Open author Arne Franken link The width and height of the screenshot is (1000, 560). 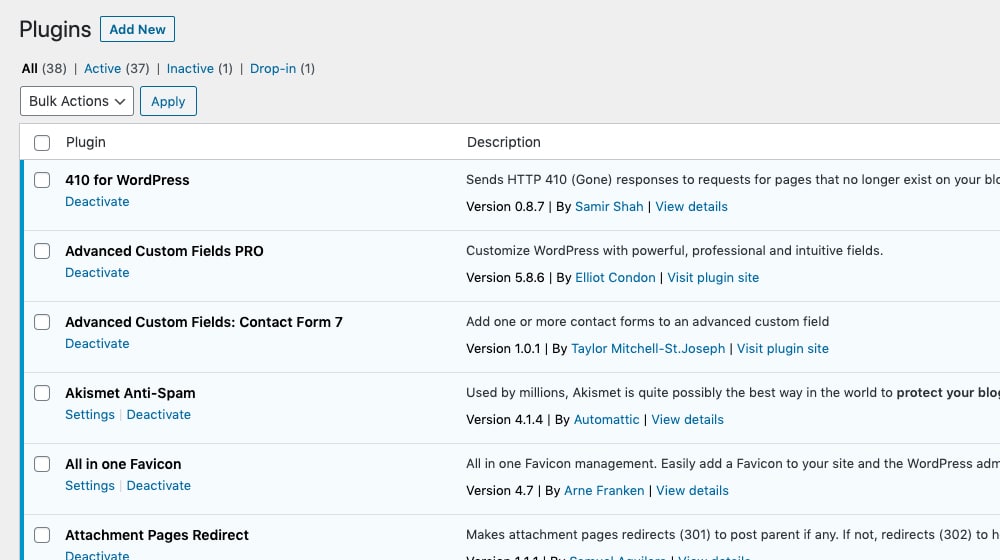pyautogui.click(x=604, y=490)
